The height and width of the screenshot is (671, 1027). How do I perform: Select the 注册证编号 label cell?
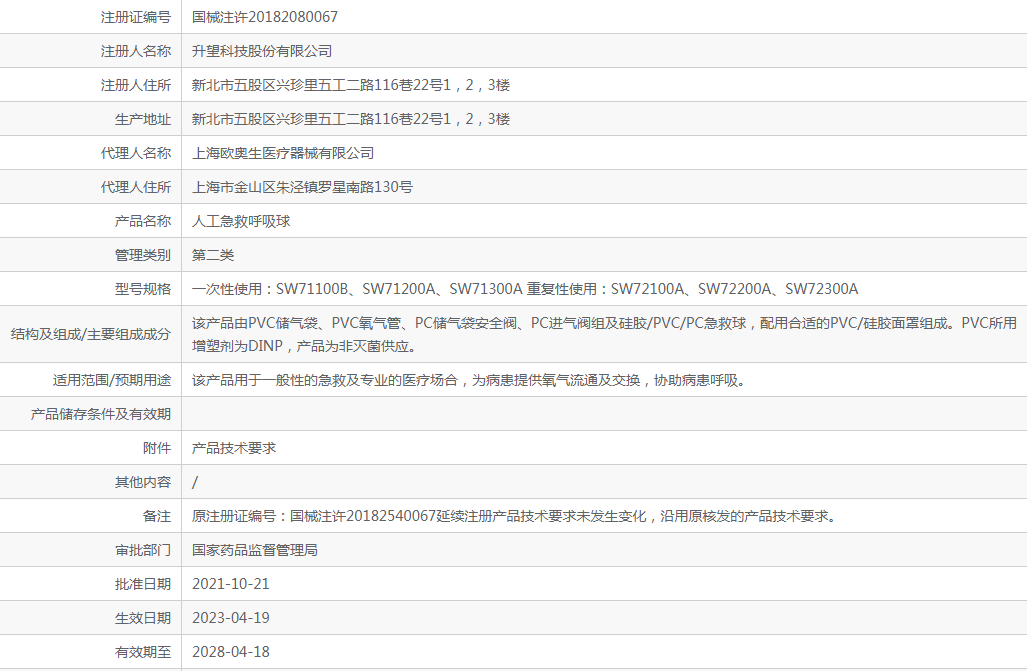136,17
